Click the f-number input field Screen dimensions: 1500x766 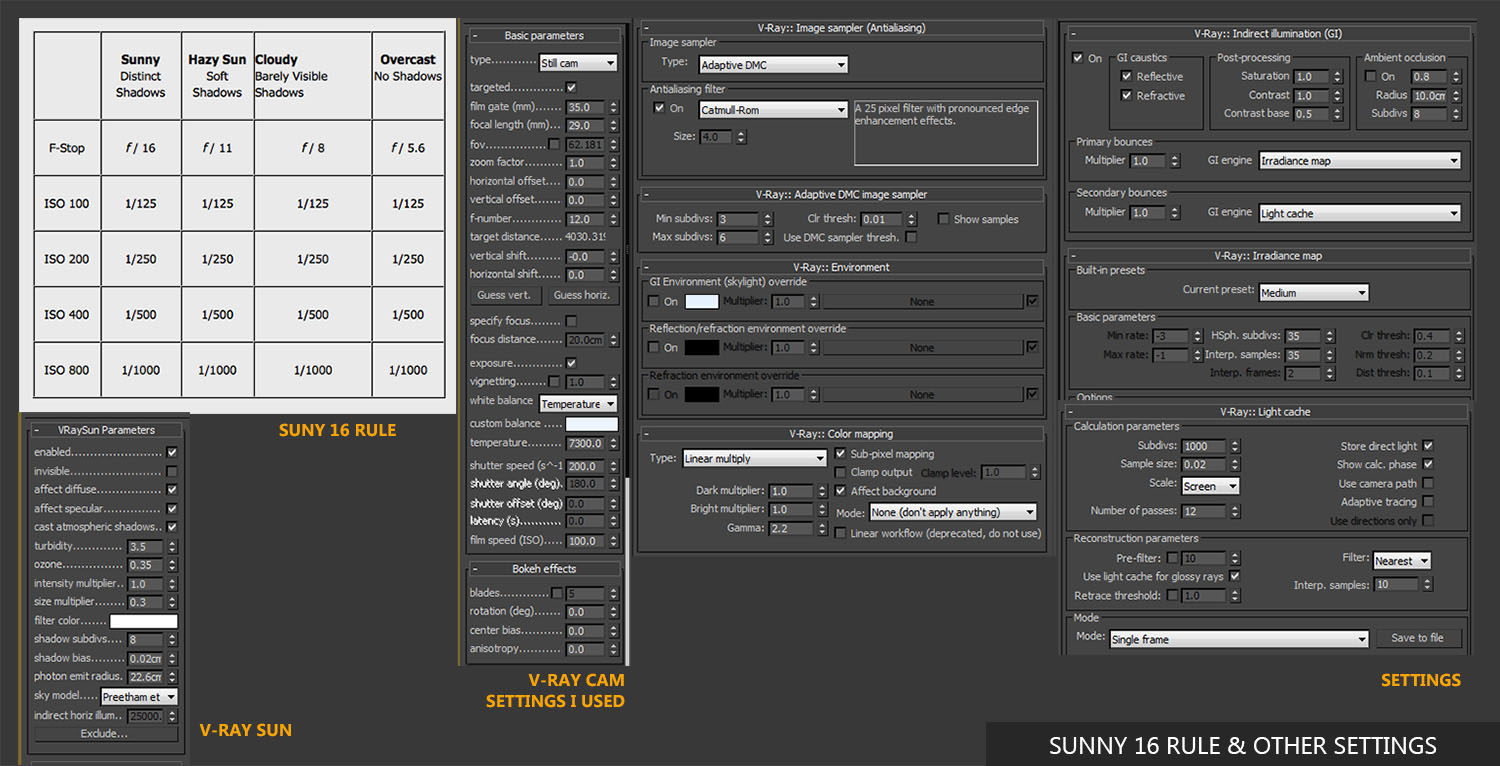coord(584,219)
